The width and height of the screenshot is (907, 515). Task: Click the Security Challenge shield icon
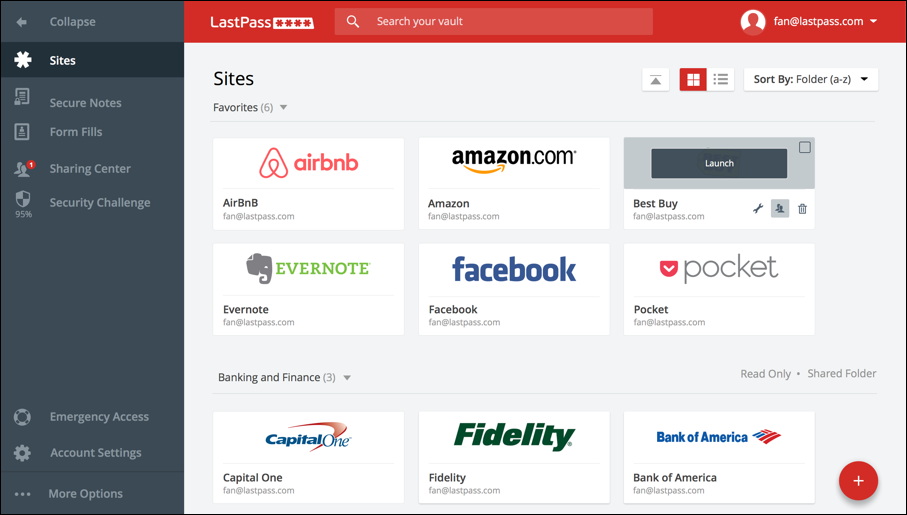click(23, 199)
